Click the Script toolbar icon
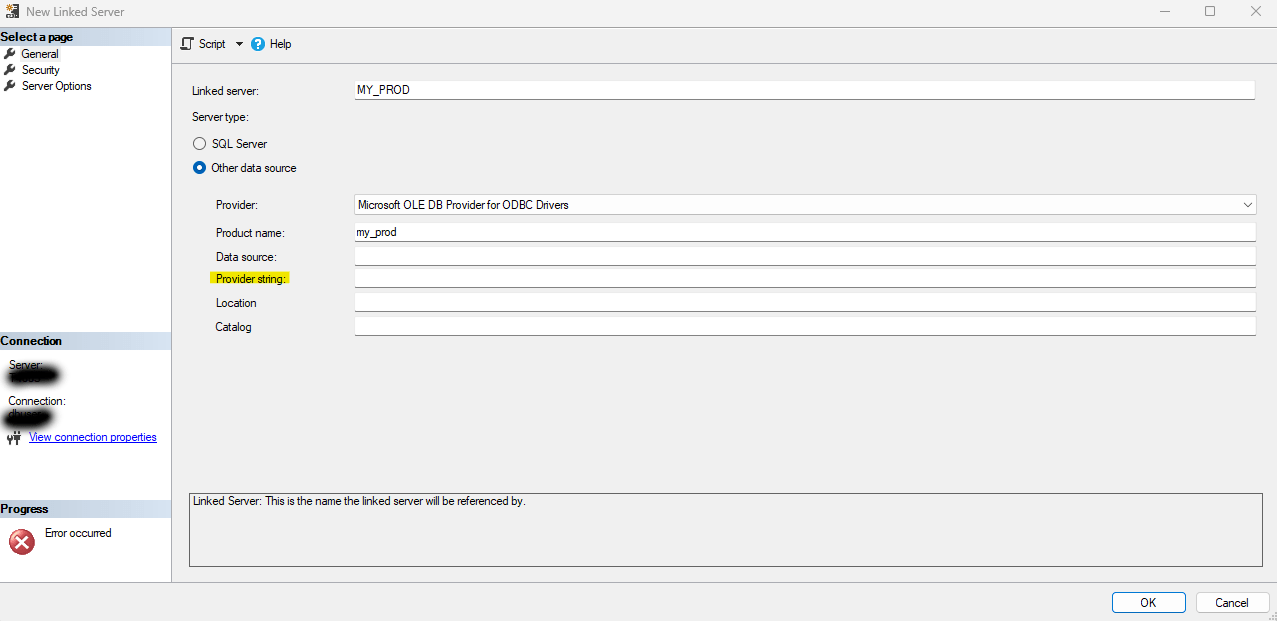 (x=186, y=44)
